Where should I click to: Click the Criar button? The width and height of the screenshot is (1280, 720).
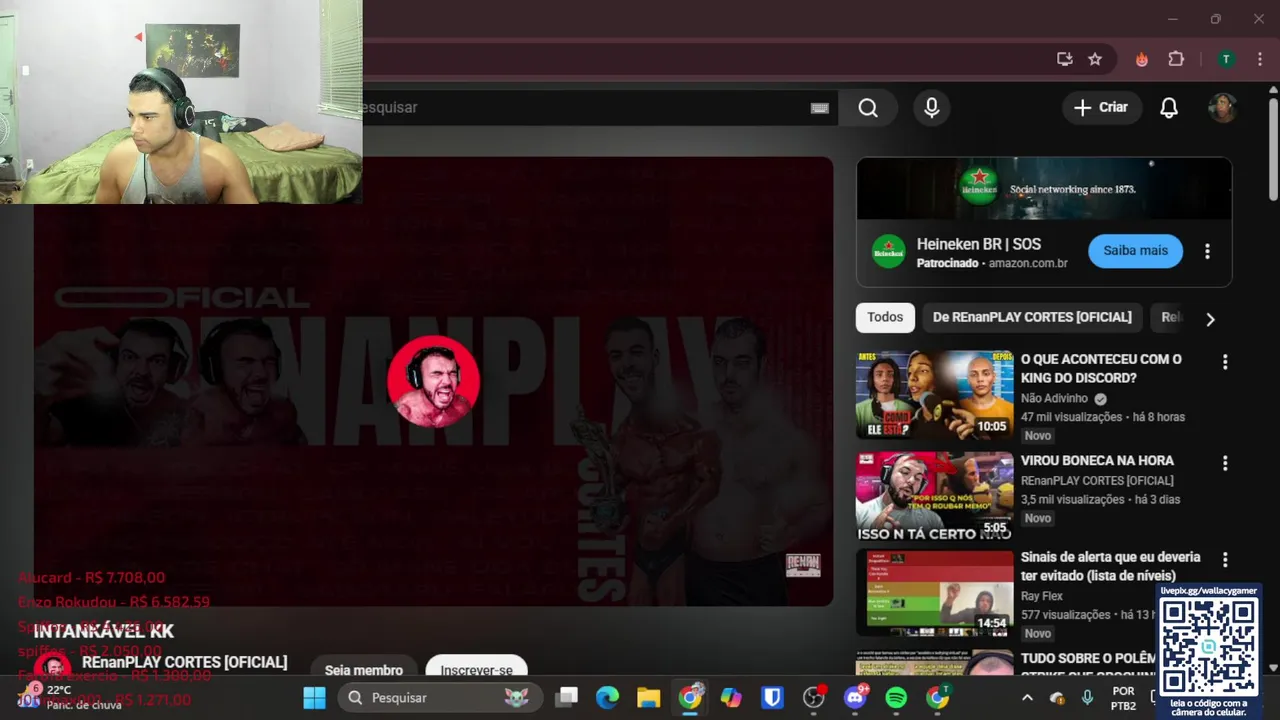click(1102, 108)
